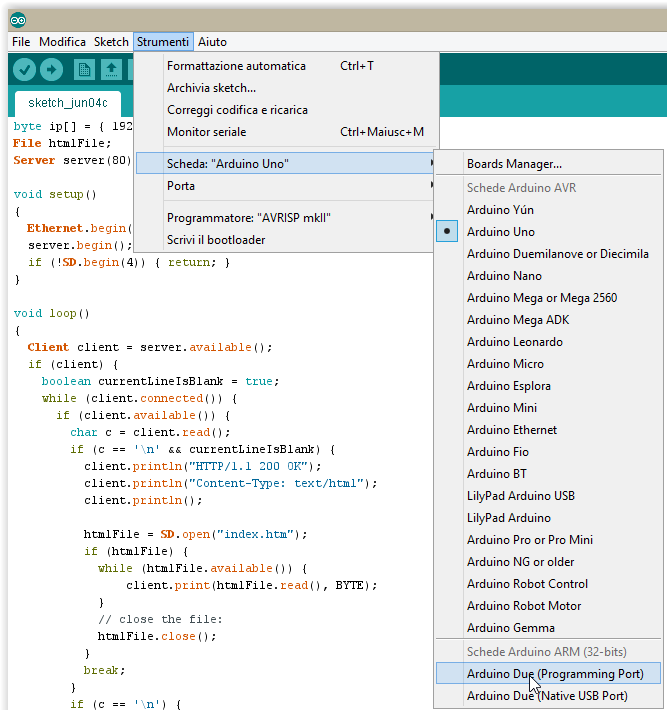Select Arduino Duemilanove or Diecimila board
The width and height of the screenshot is (667, 710).
click(x=548, y=254)
